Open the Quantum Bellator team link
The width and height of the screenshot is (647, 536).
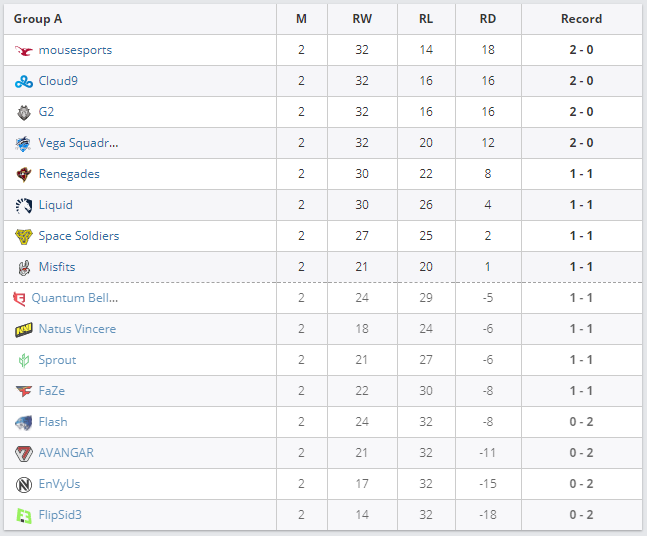click(74, 298)
